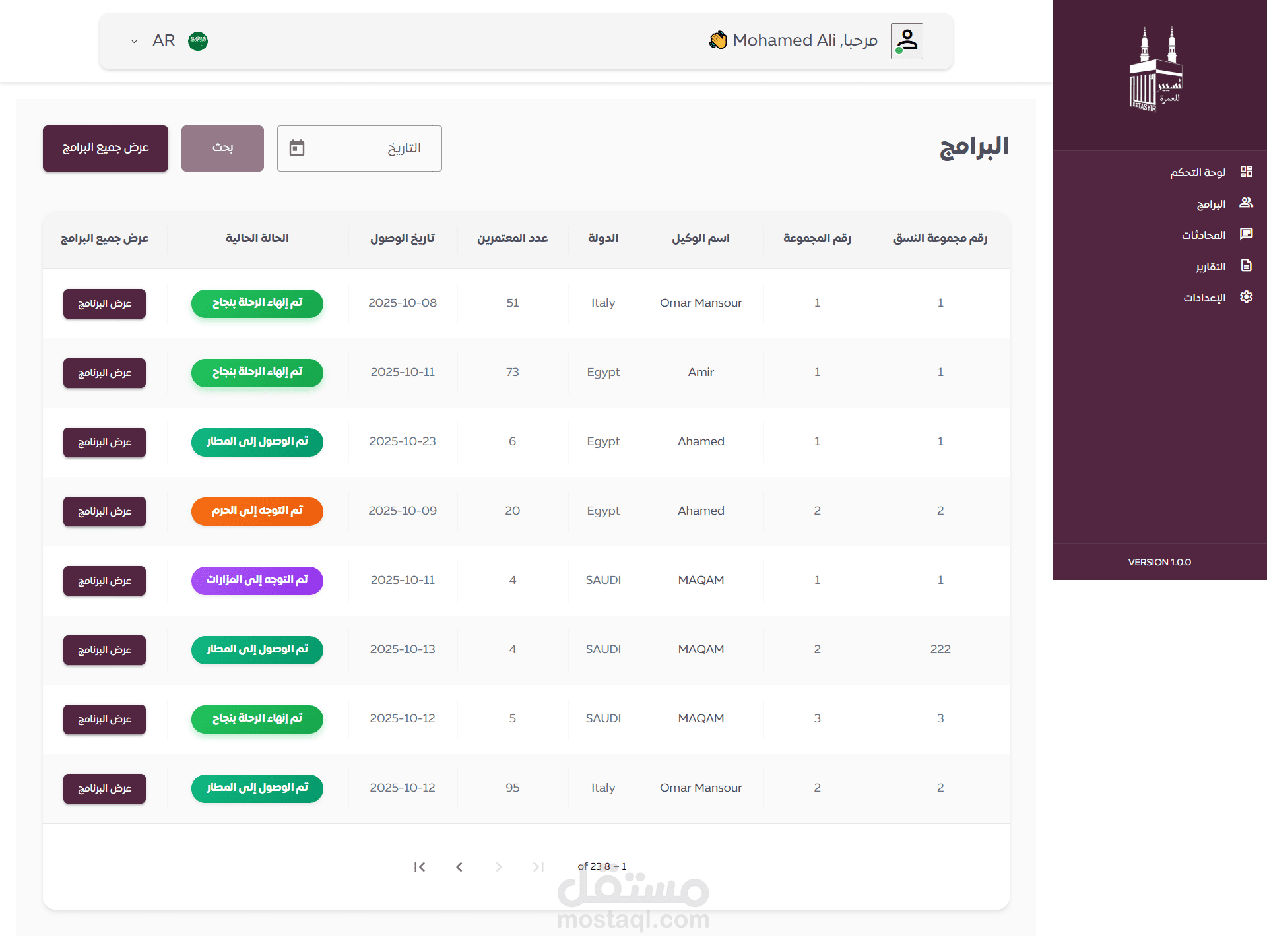Image resolution: width=1267 pixels, height=952 pixels.
Task: Open the calendar picker icon in date field
Action: coord(297,148)
